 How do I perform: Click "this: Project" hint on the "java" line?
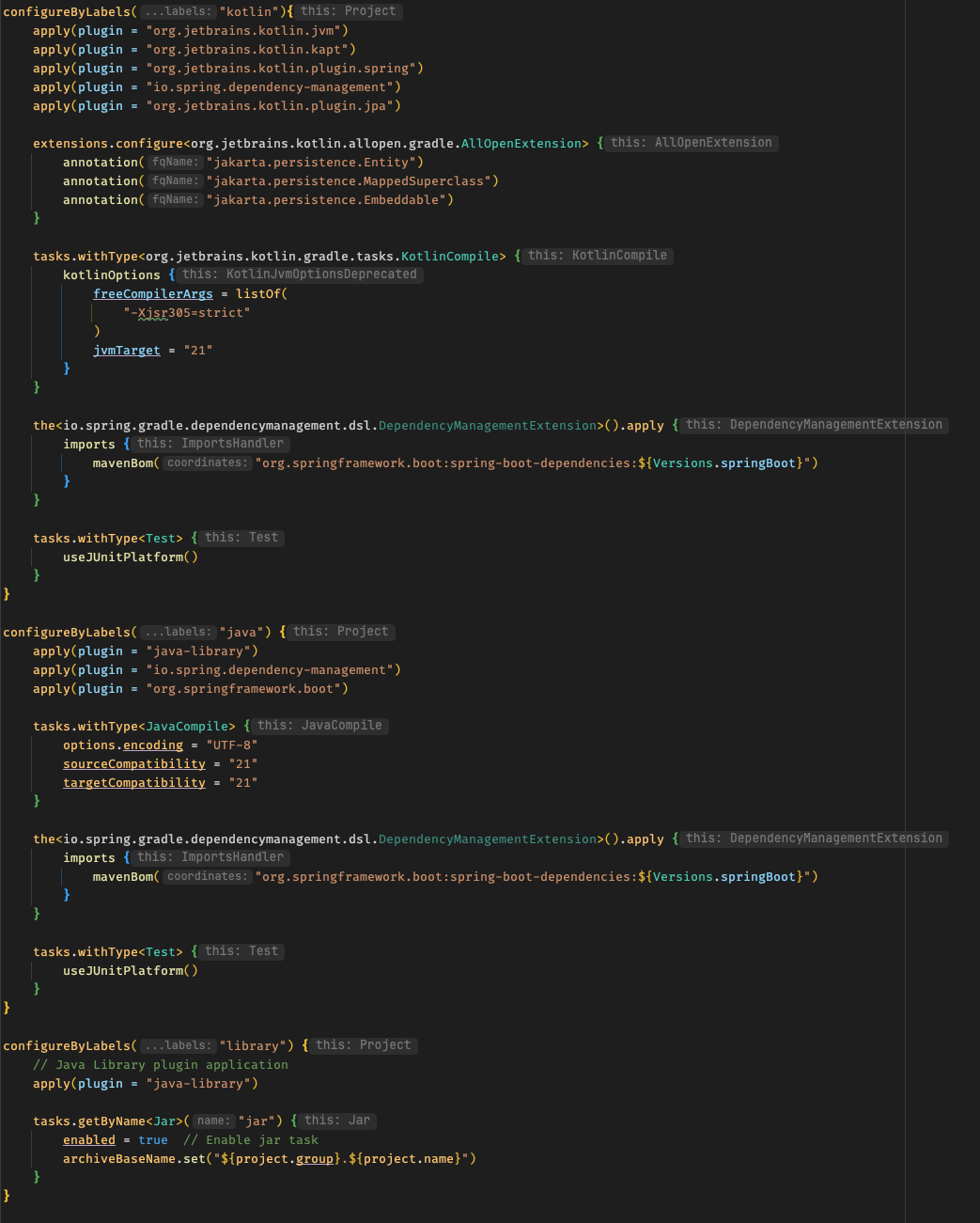341,632
